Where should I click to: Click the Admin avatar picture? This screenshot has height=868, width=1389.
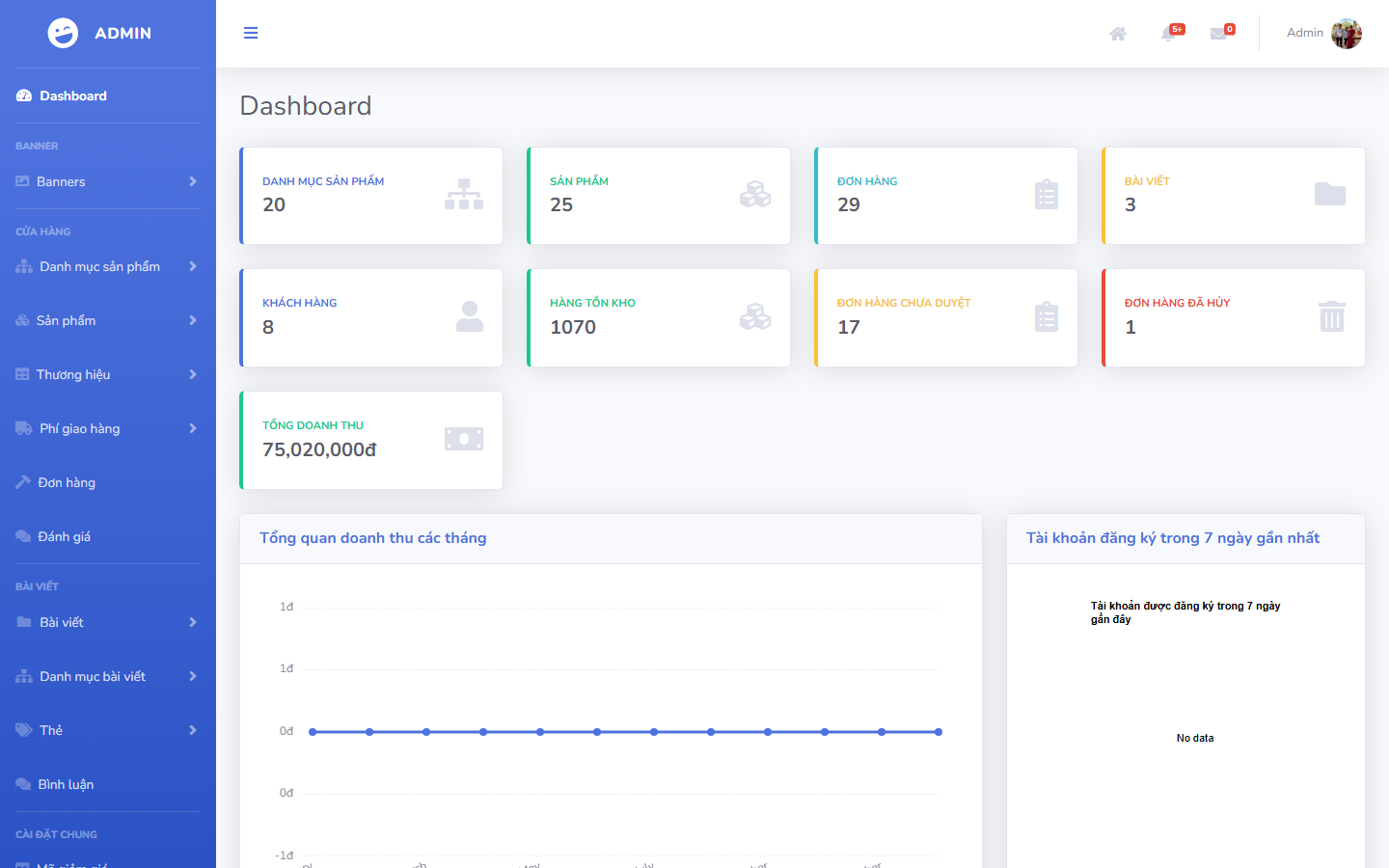point(1347,34)
